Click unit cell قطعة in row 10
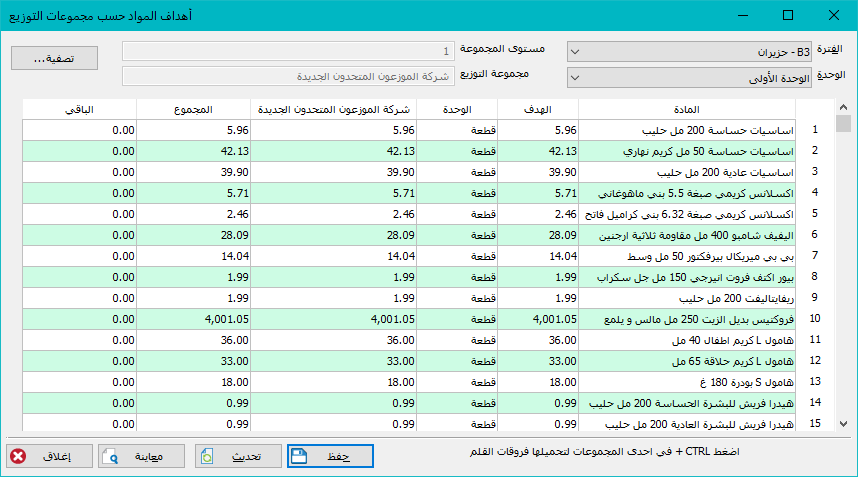The width and height of the screenshot is (858, 477). (457, 319)
